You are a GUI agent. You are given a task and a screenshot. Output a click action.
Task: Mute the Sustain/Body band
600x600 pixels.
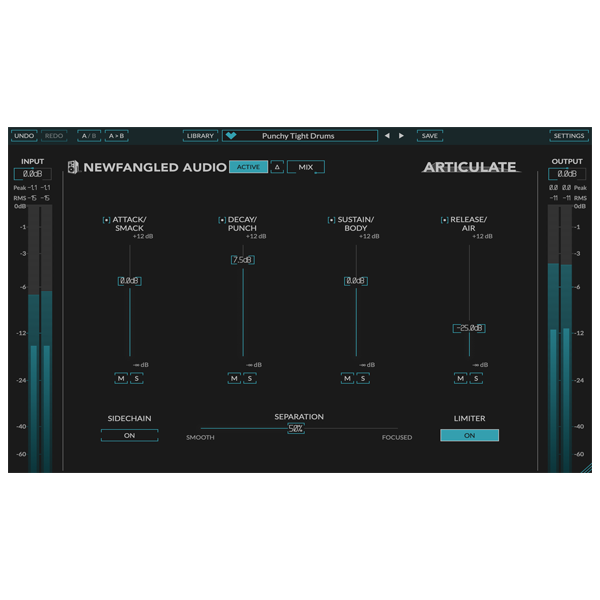347,378
